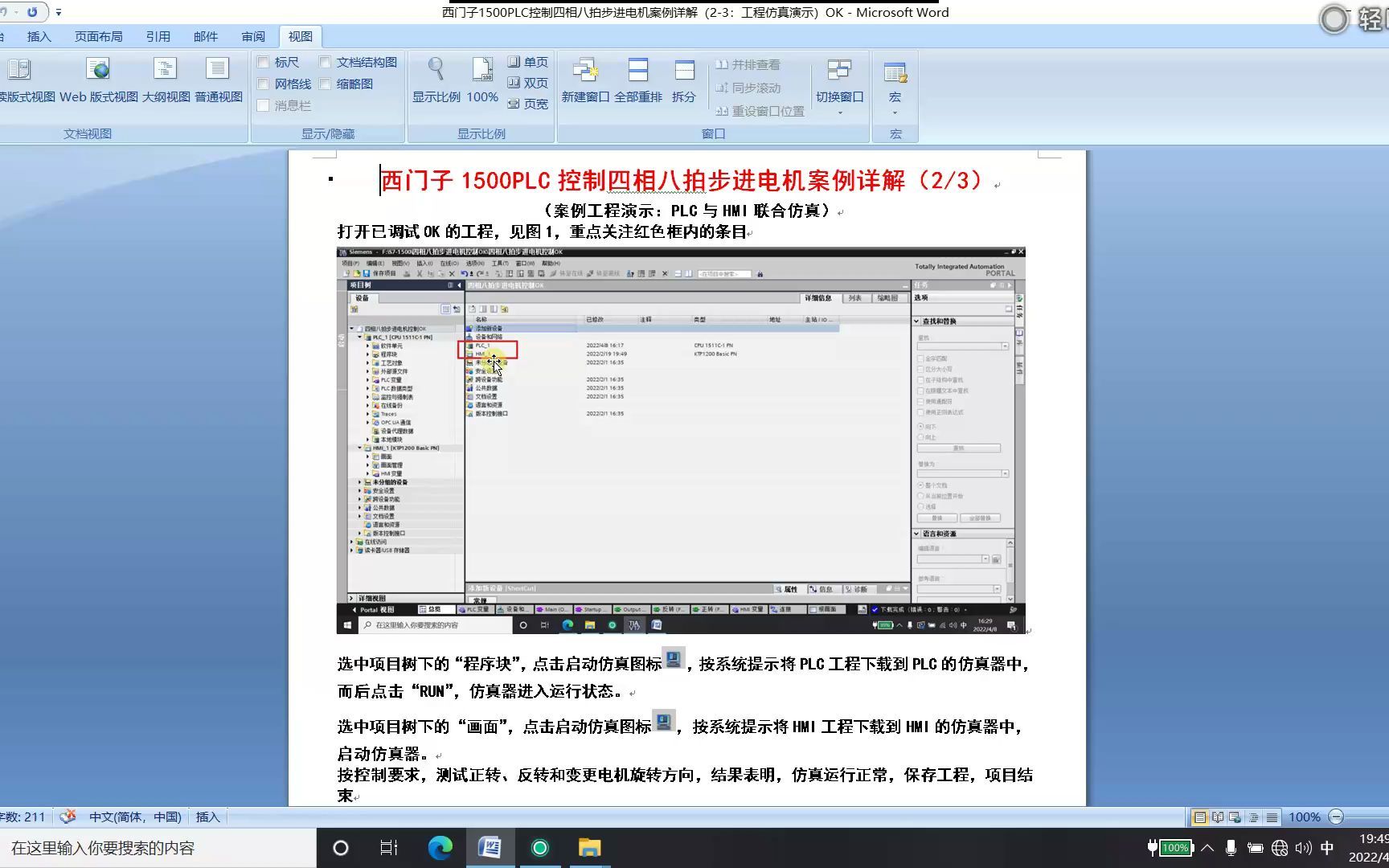This screenshot has height=868, width=1389.
Task: Click 重设窗口位置 reset window position
Action: (x=760, y=111)
